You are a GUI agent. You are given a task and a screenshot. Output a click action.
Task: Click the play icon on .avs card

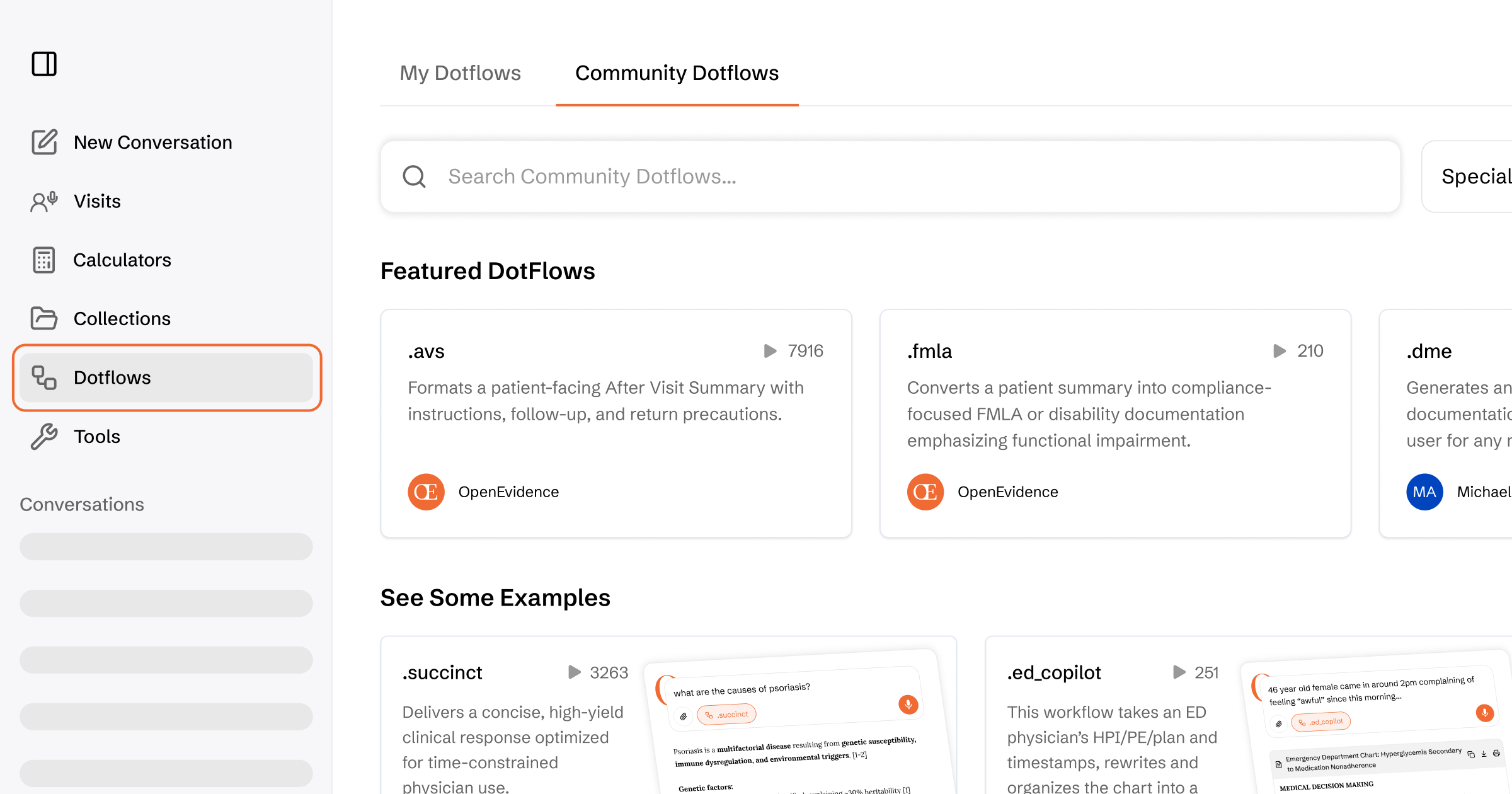tap(770, 351)
